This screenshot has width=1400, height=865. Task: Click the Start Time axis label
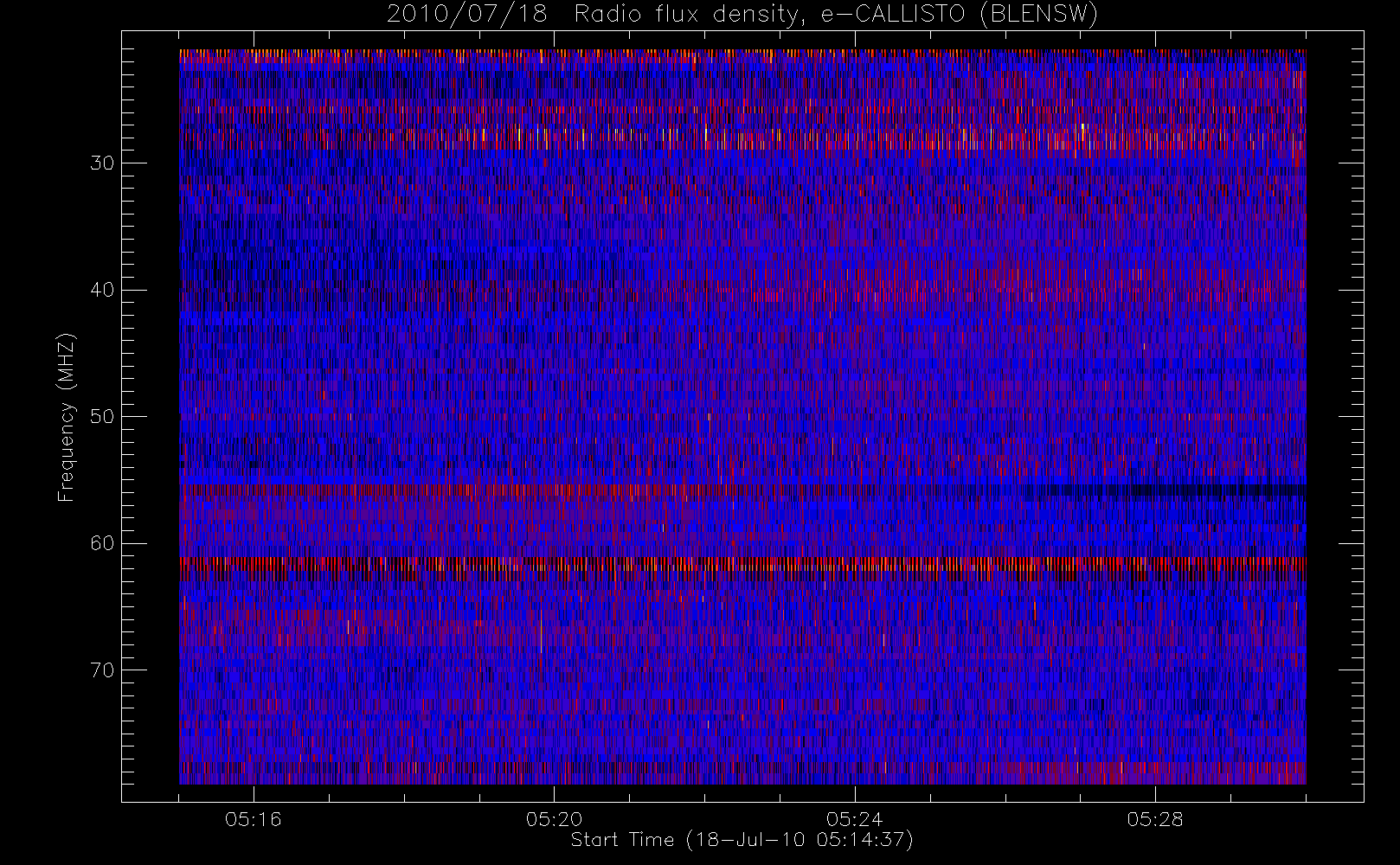[x=742, y=840]
